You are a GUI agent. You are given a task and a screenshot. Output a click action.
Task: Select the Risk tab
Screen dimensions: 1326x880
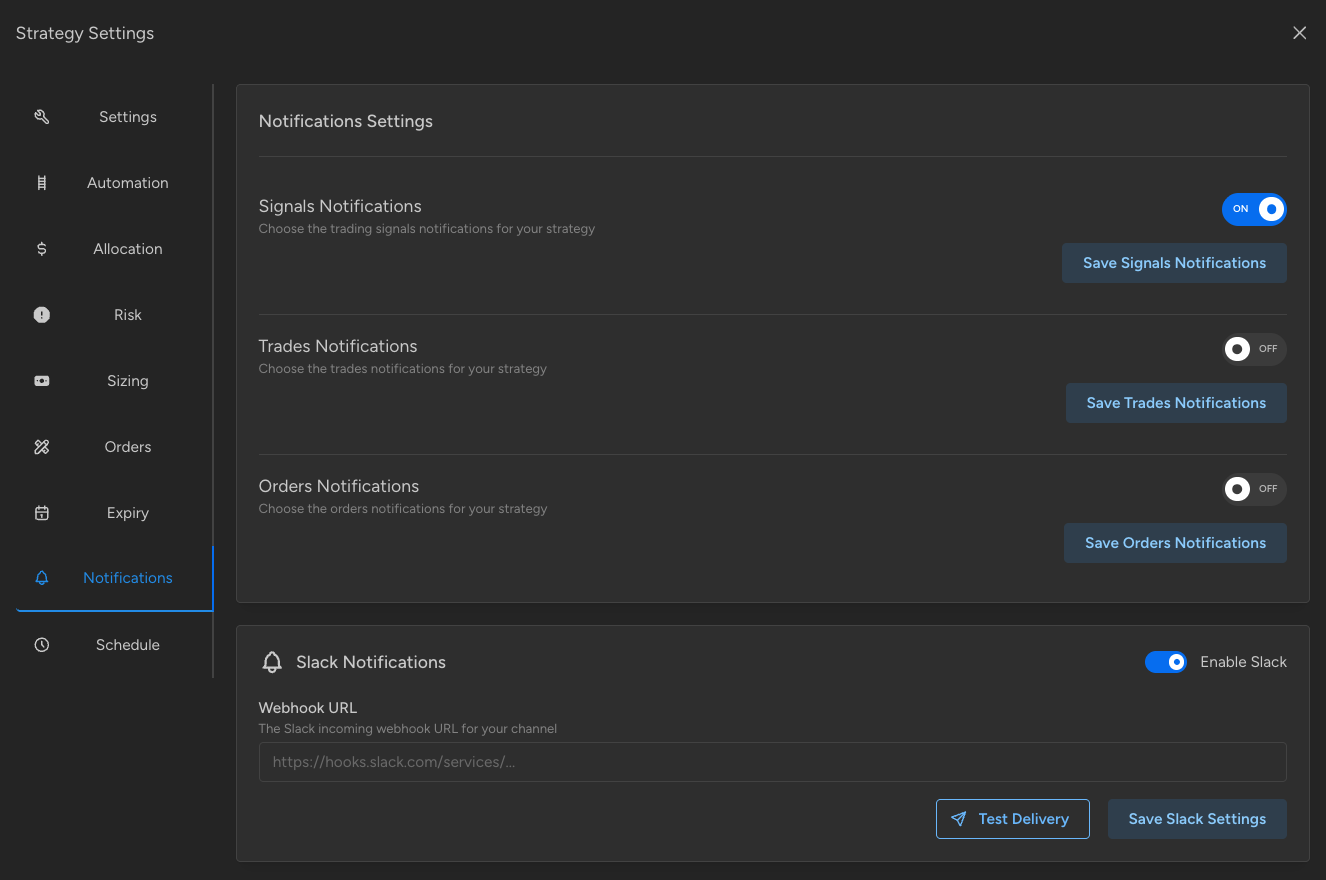[x=115, y=315]
